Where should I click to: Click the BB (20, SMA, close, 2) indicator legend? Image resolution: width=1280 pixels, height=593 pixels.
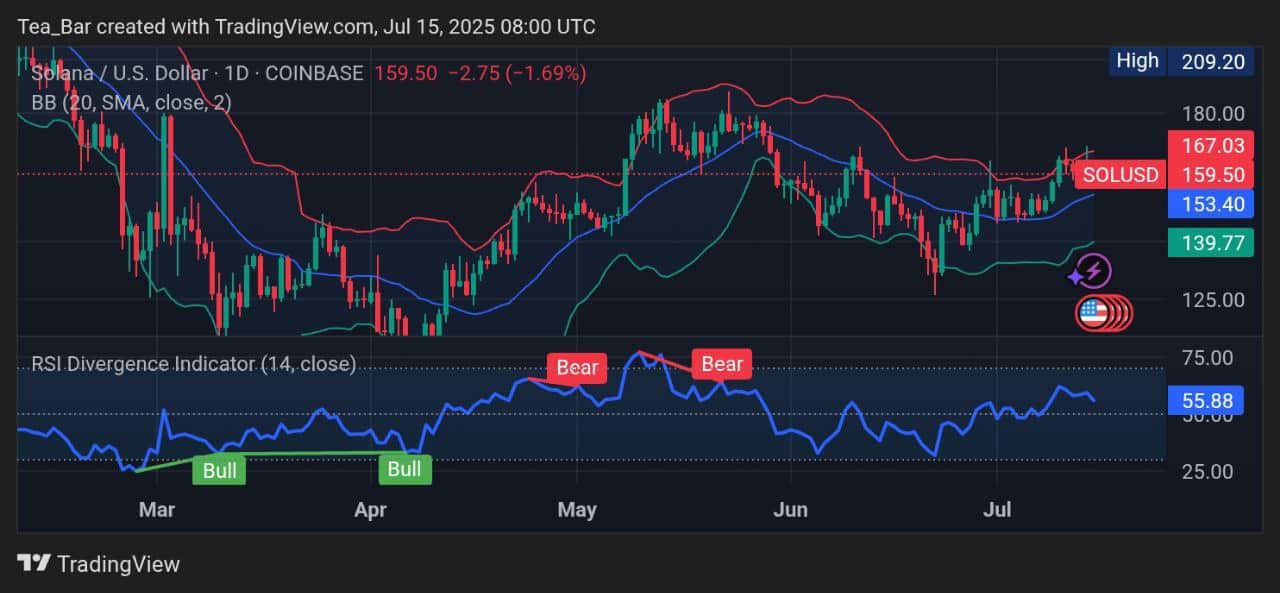coord(132,102)
